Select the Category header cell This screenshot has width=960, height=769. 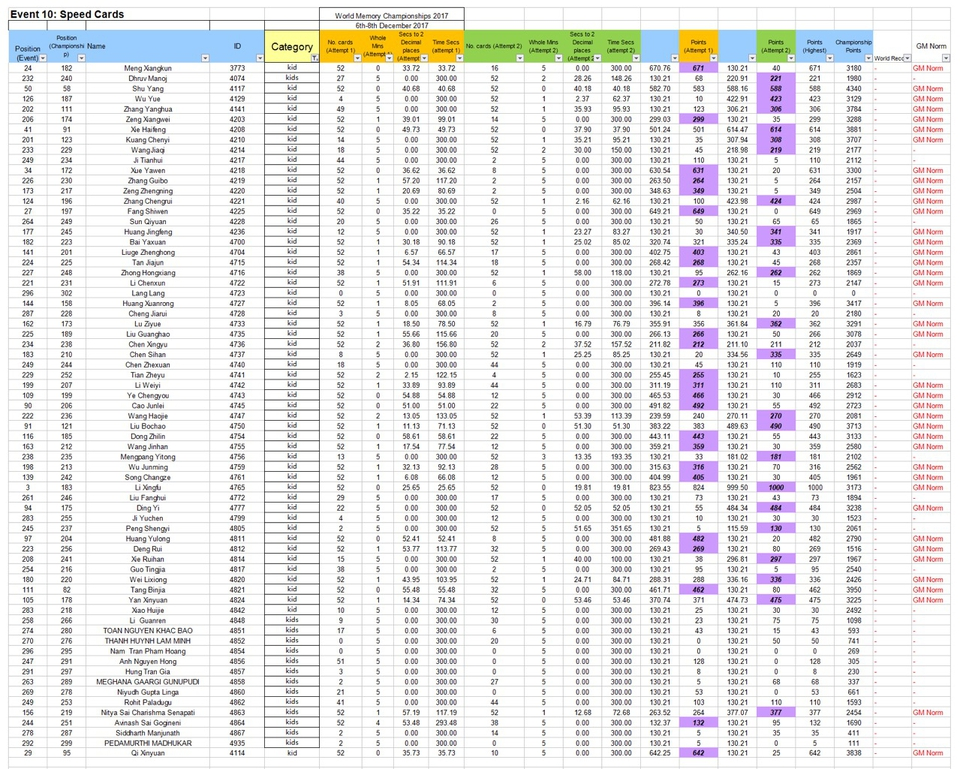292,47
